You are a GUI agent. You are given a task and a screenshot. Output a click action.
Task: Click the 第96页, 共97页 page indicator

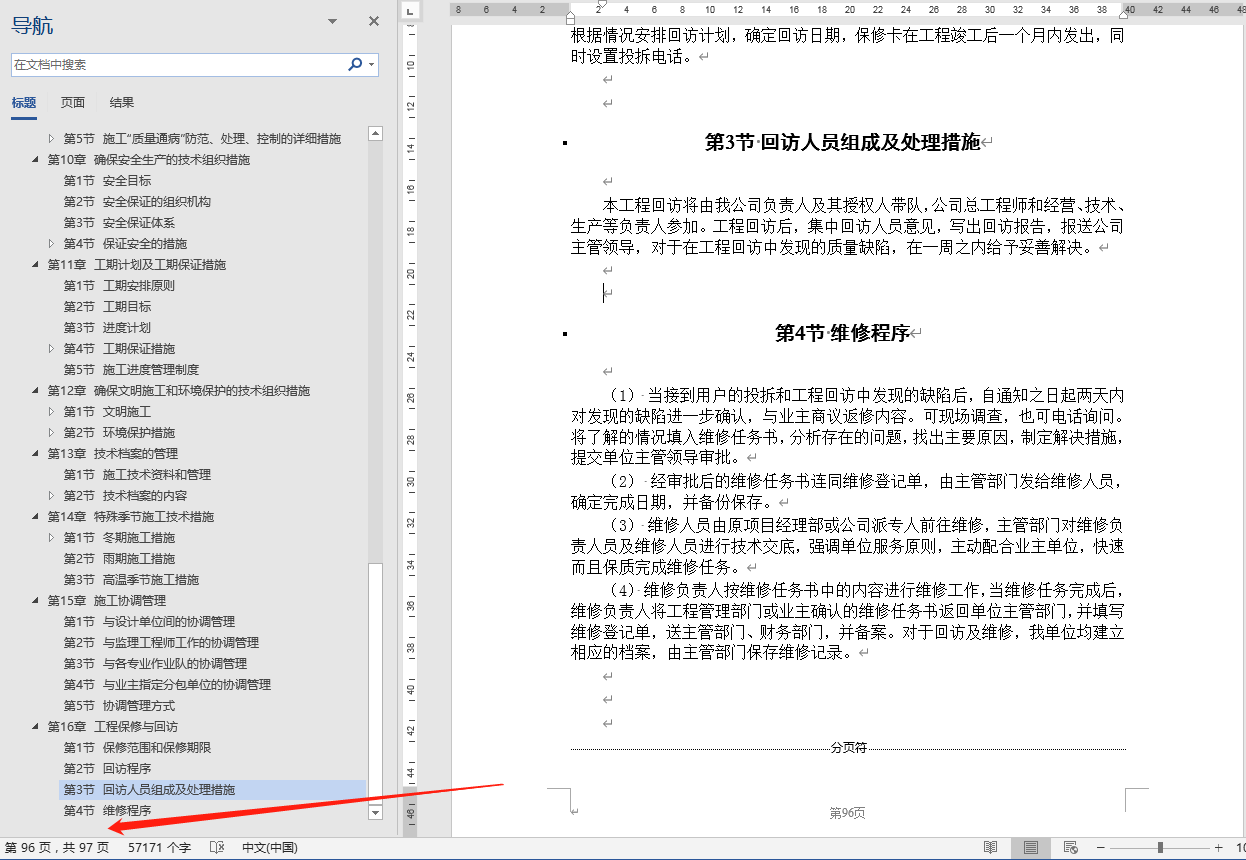click(x=58, y=845)
